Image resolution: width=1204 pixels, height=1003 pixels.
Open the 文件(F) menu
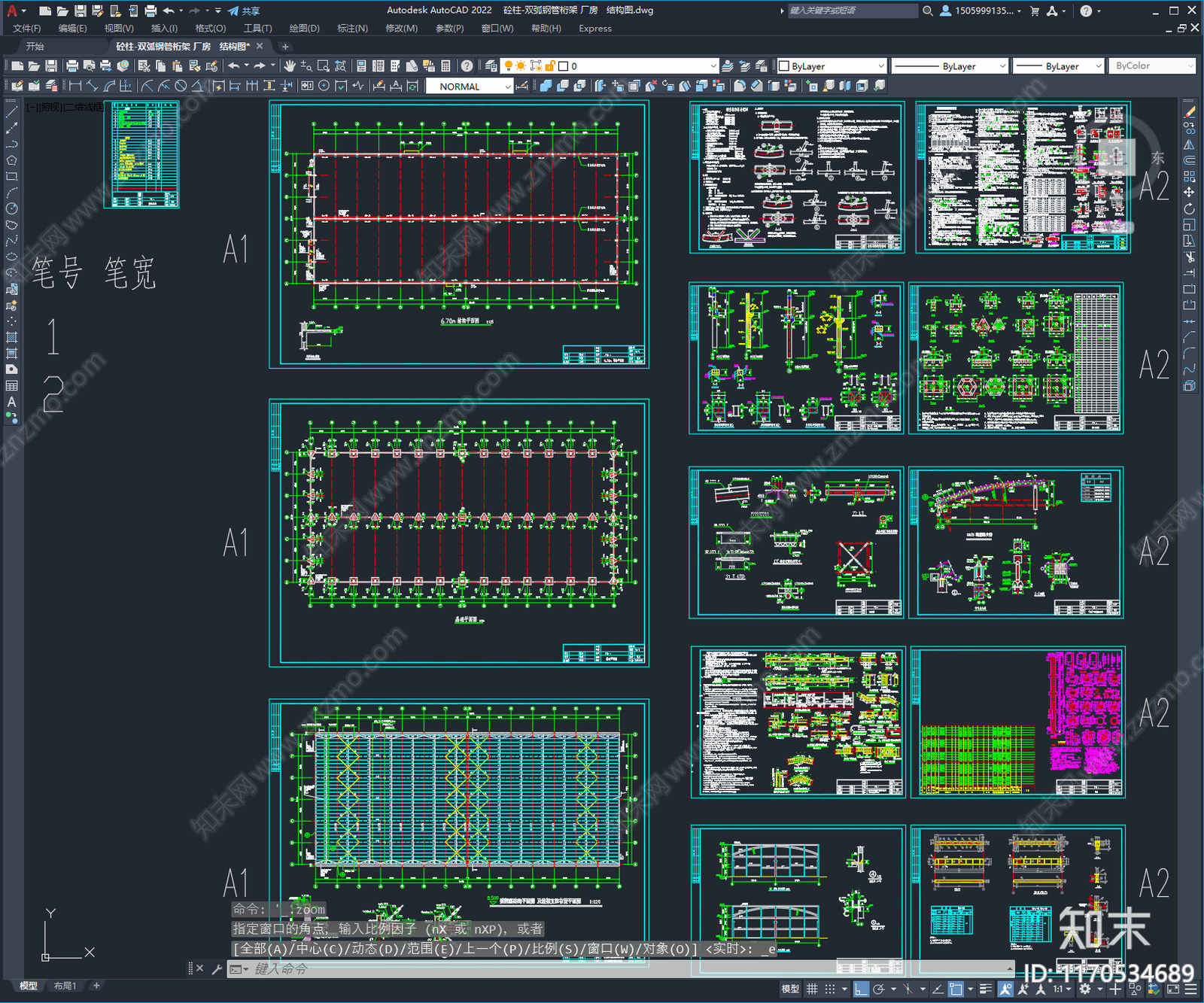pos(27,29)
